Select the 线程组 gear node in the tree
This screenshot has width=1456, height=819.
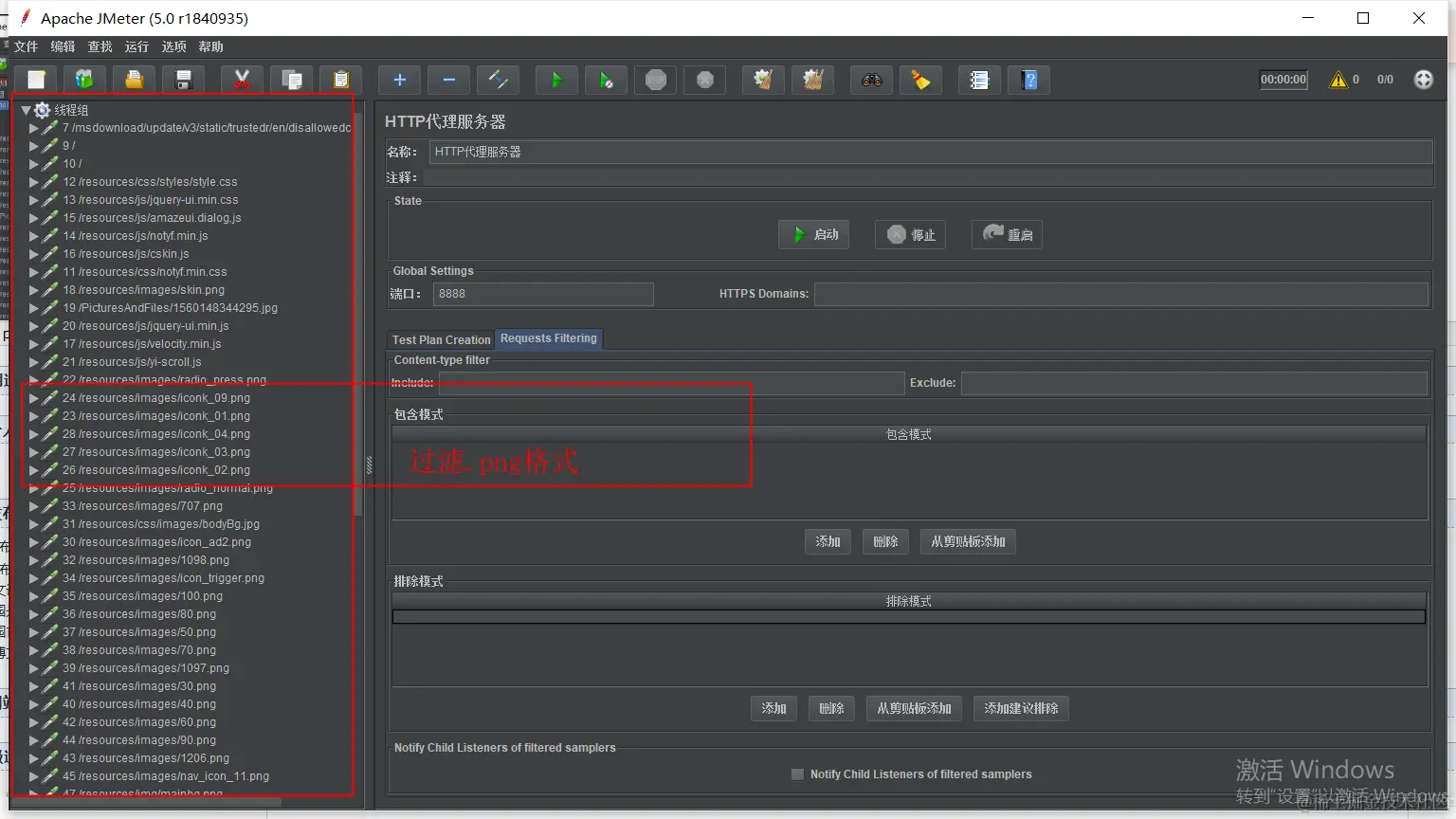63,110
